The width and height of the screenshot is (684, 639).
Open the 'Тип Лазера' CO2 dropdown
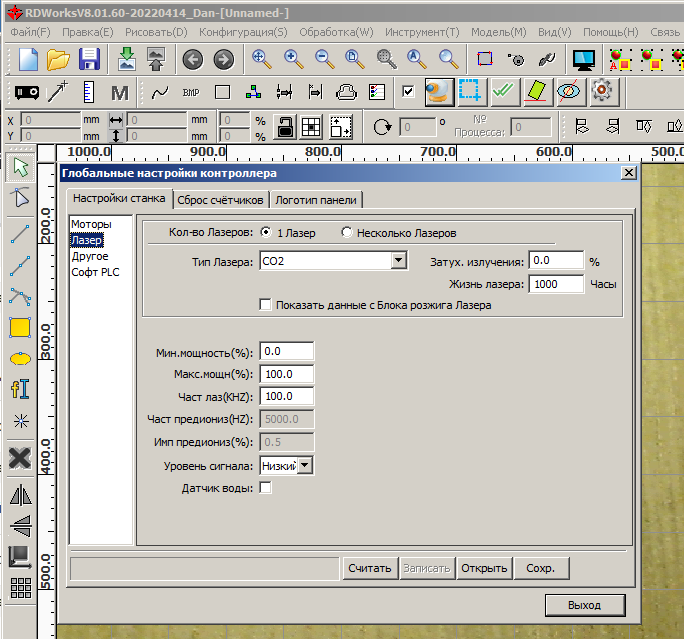click(x=399, y=261)
